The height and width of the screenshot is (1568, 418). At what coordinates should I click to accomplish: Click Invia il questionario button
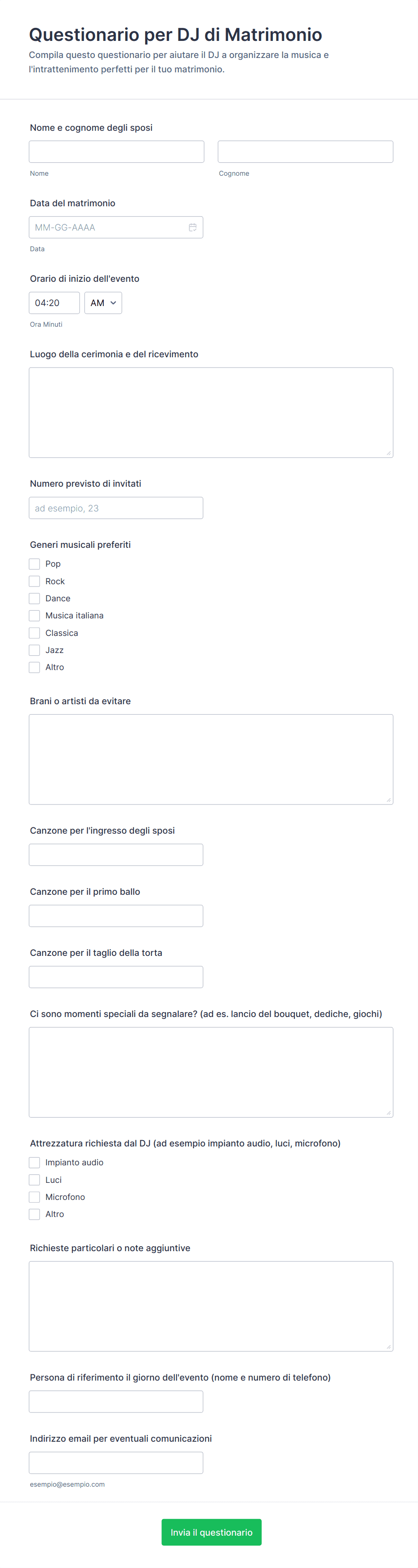pyautogui.click(x=211, y=1532)
